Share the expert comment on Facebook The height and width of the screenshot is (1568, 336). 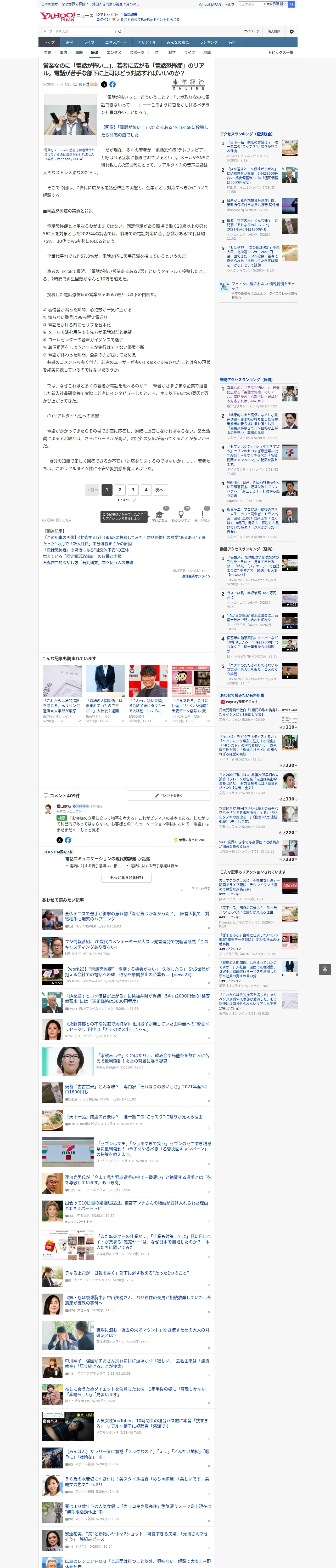pyautogui.click(x=68, y=840)
